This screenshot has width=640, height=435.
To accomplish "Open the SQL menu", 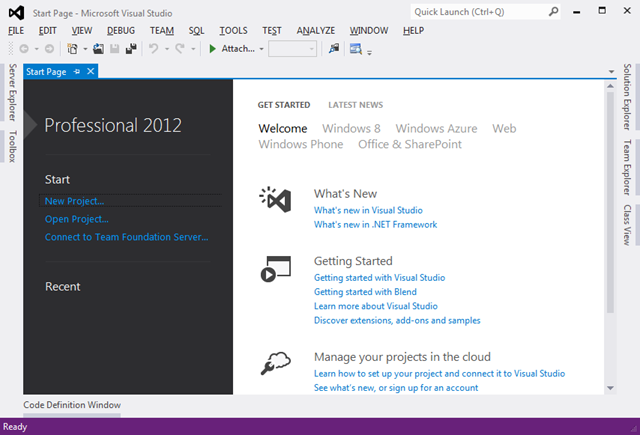I will 196,31.
